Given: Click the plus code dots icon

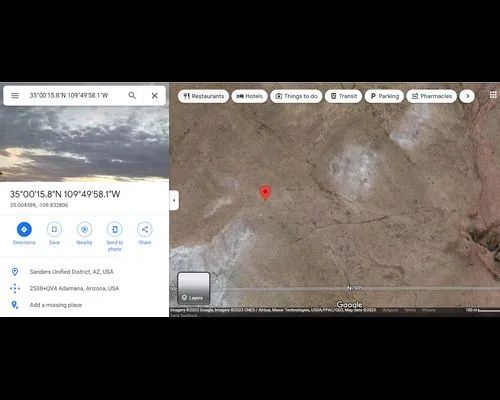Looking at the screenshot, I should tap(15, 288).
